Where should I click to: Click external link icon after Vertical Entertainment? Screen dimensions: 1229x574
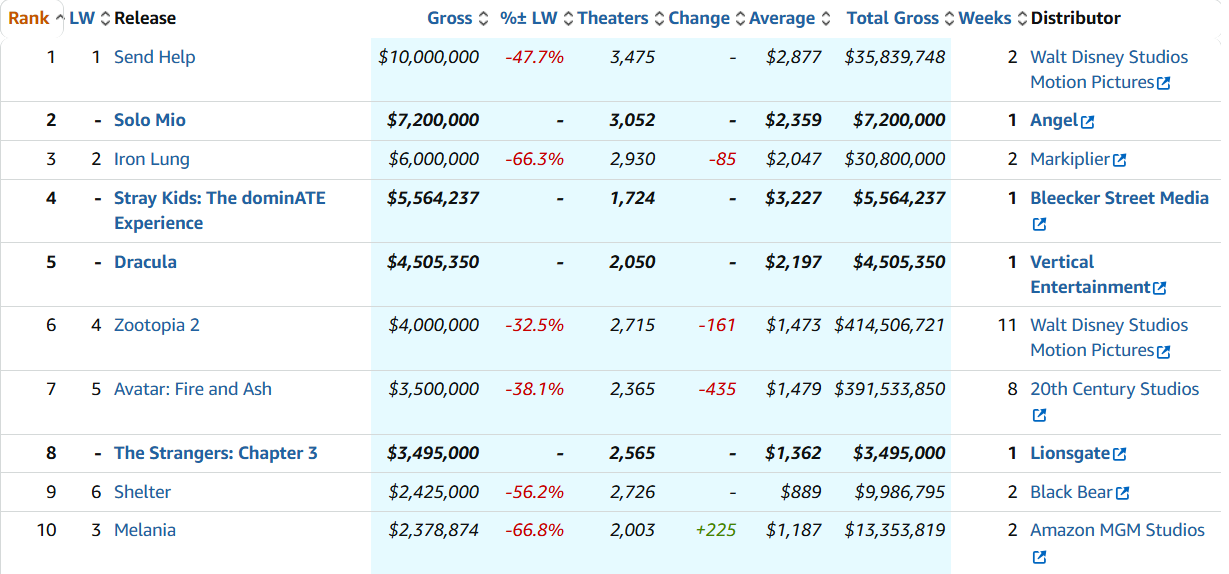[1160, 289]
